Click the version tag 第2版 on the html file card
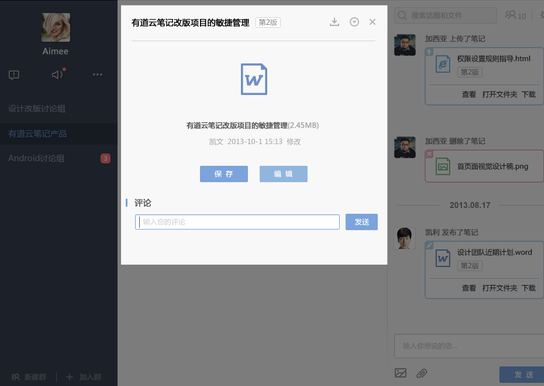 click(470, 72)
